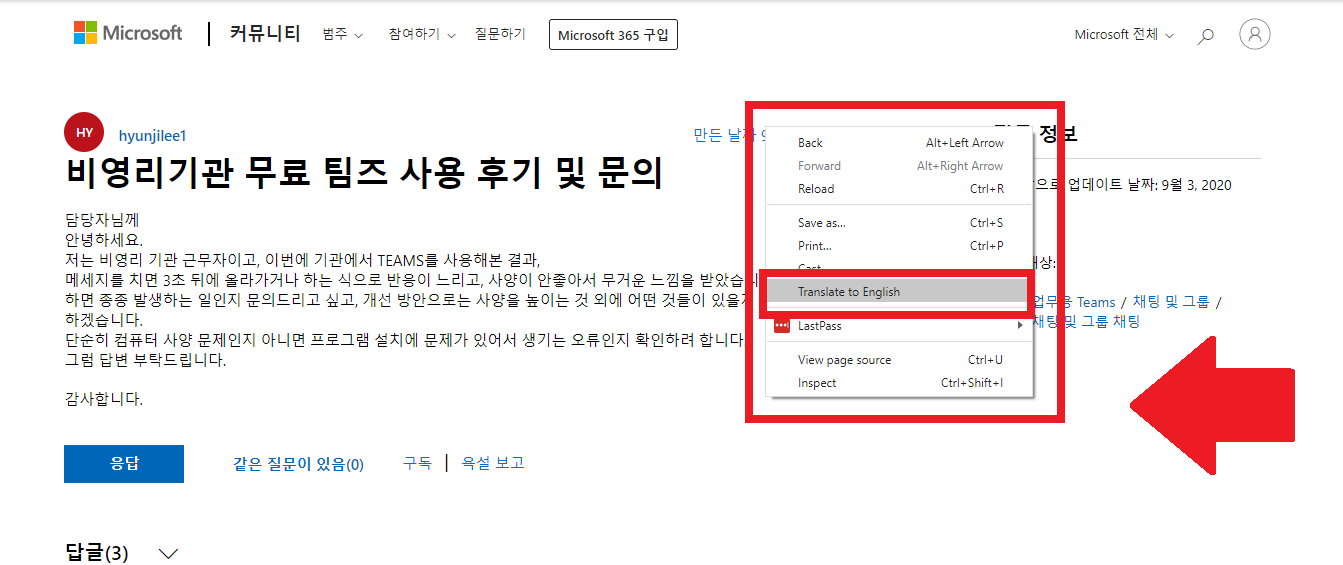
Task: Select View page source menu entry
Action: 898,360
